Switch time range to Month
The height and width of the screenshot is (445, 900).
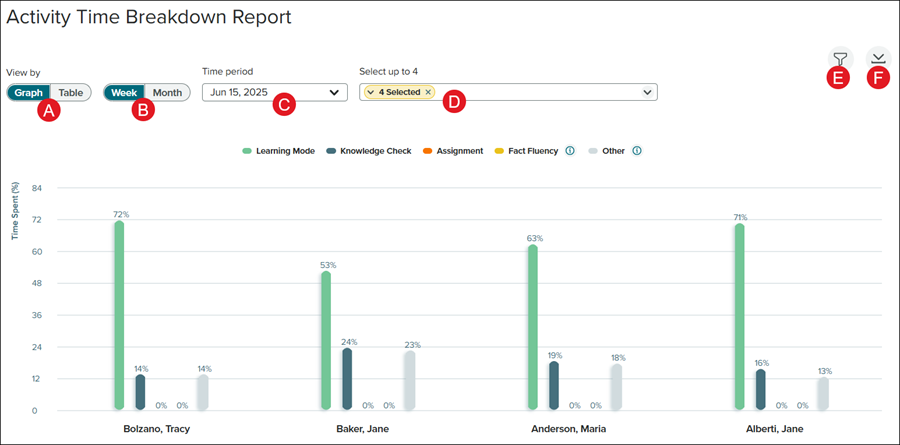click(x=167, y=92)
